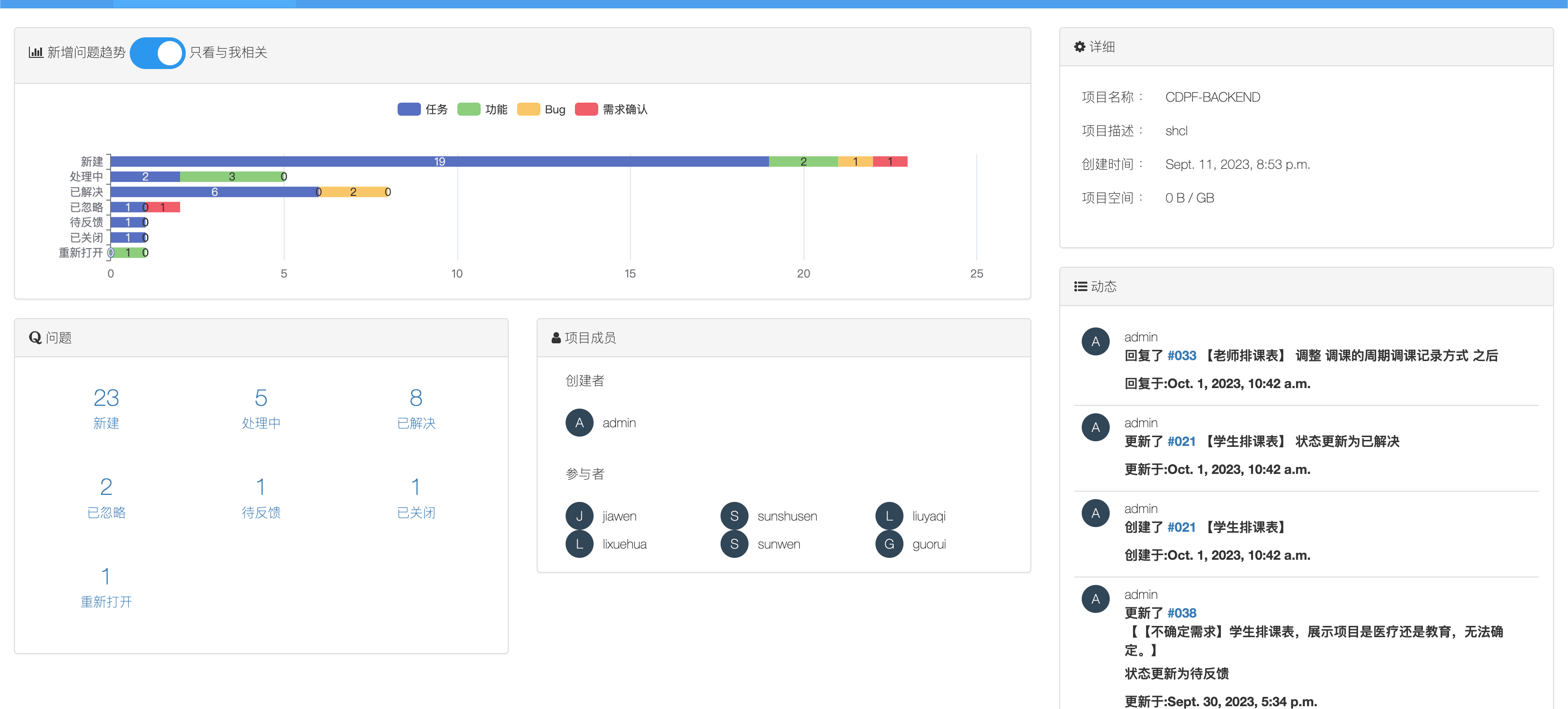
Task: Click admin's avatar under 创建者
Action: click(579, 423)
